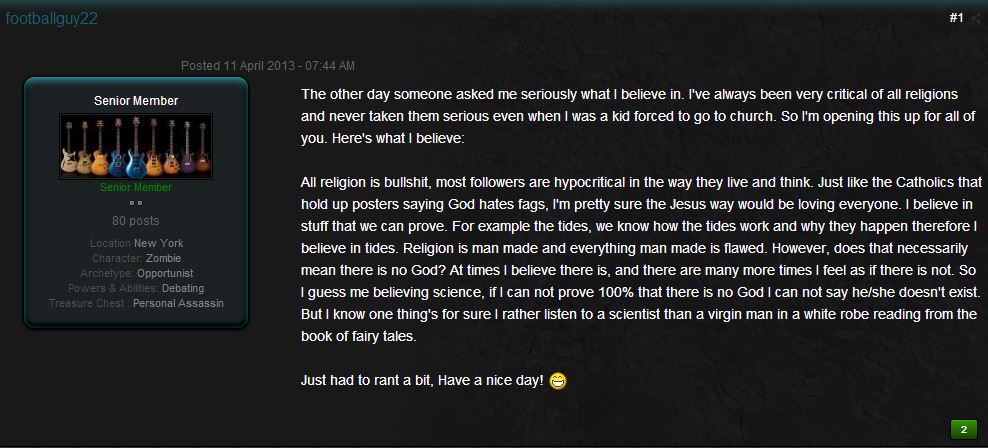Click the Location value New York
This screenshot has width=988, height=448.
(x=158, y=243)
